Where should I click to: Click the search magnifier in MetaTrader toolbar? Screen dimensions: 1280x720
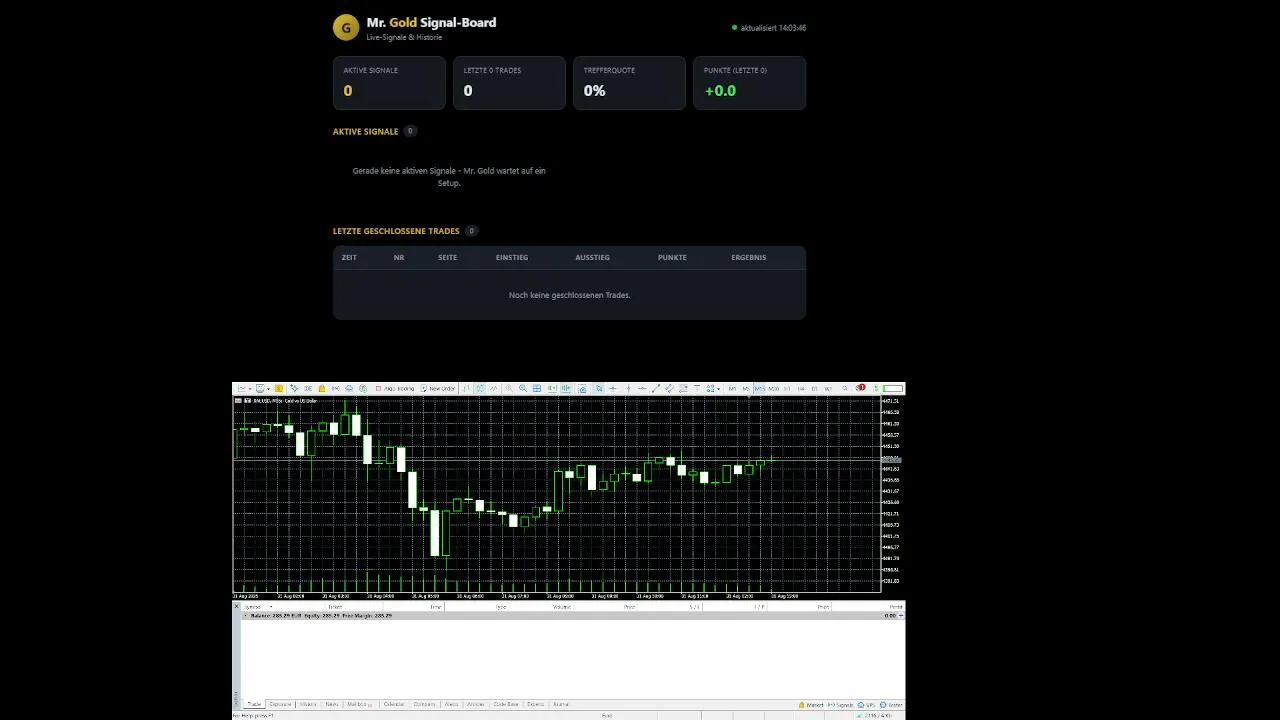[x=845, y=388]
